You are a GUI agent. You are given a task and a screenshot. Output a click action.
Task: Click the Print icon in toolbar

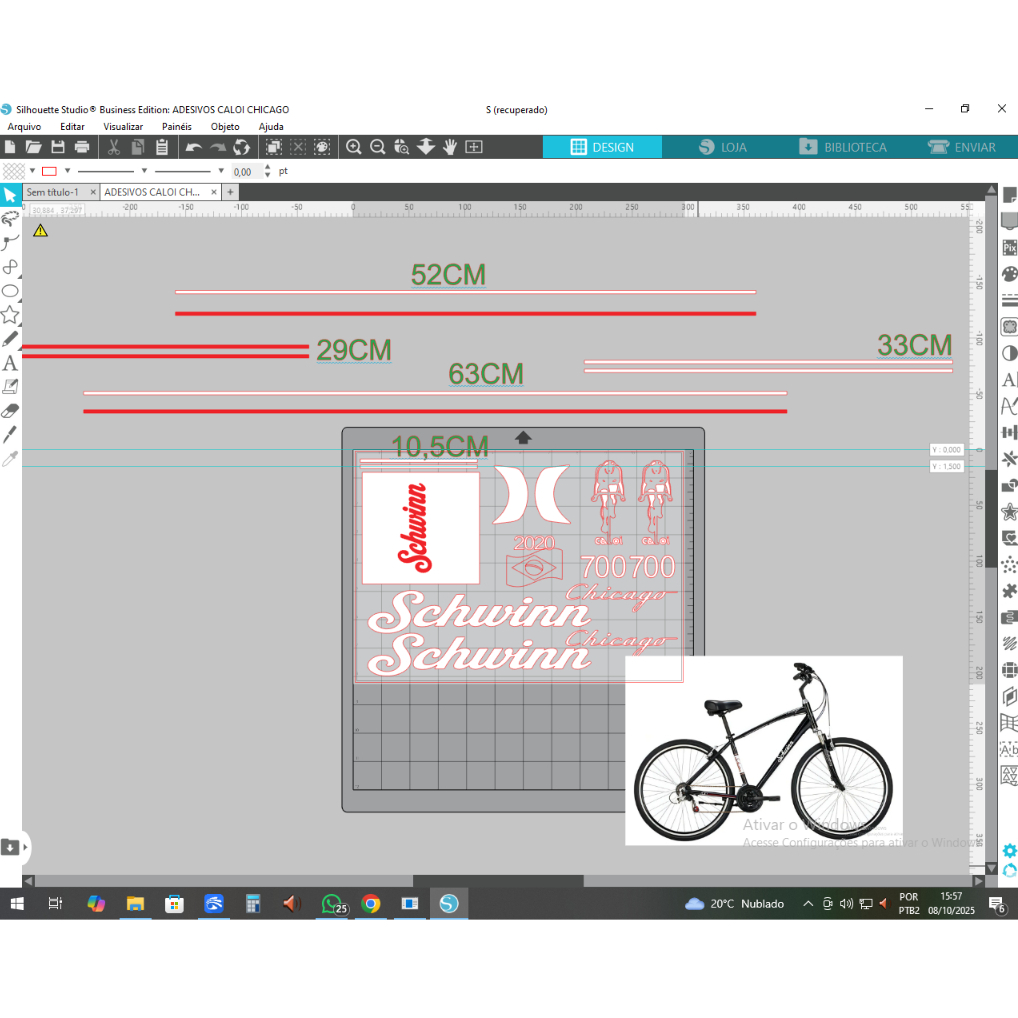coord(82,147)
